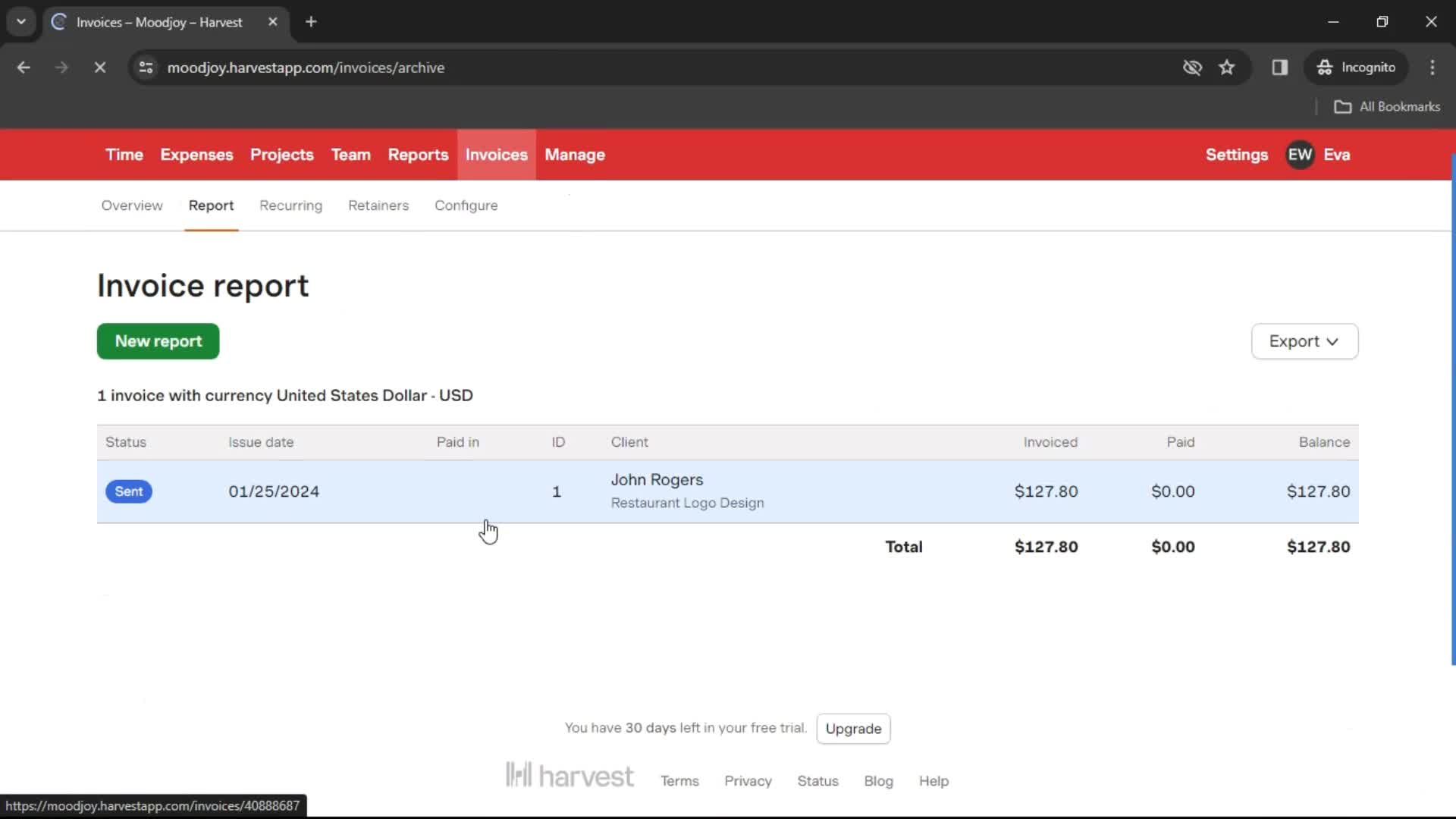
Task: Click the Upgrade button
Action: [853, 729]
